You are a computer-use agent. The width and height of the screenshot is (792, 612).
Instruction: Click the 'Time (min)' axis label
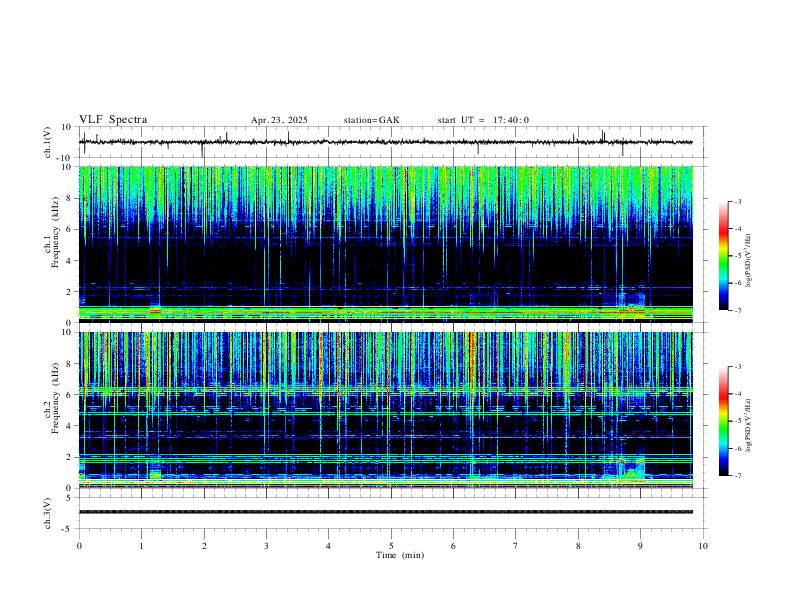tap(400, 555)
